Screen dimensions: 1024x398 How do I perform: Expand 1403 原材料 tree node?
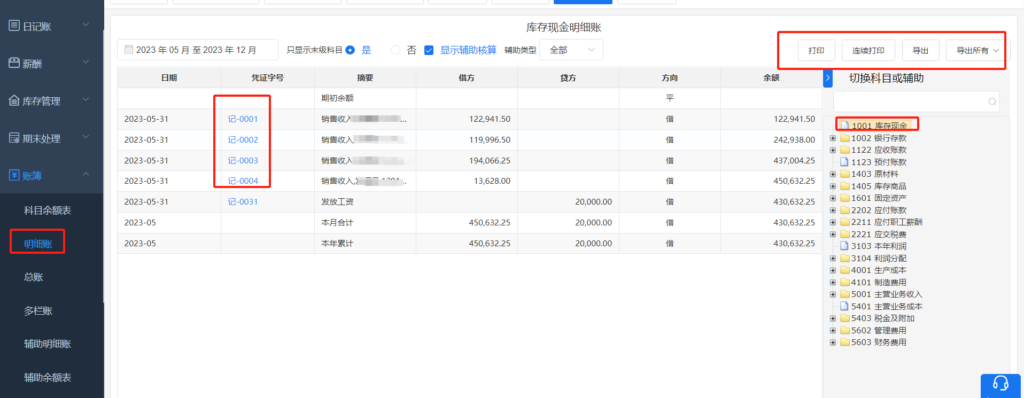click(x=833, y=174)
